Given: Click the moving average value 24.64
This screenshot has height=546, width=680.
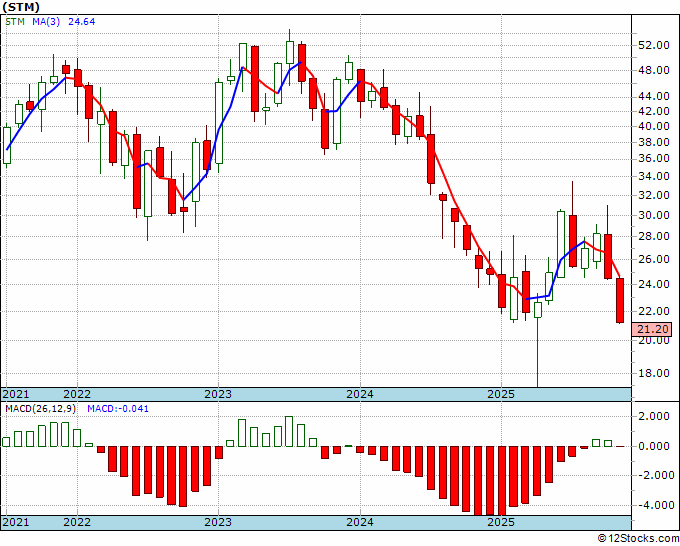Looking at the screenshot, I should 82,22.
